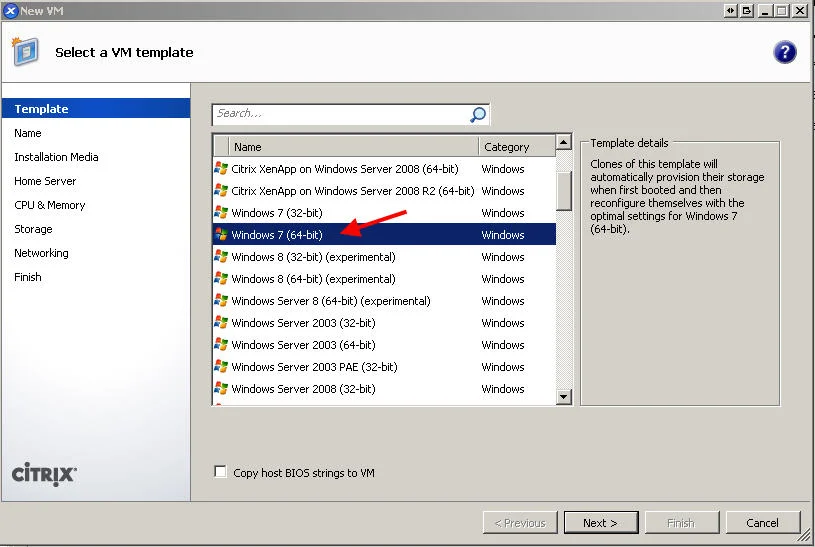Go to the CPU & Memory step
This screenshot has width=815, height=547.
[49, 205]
